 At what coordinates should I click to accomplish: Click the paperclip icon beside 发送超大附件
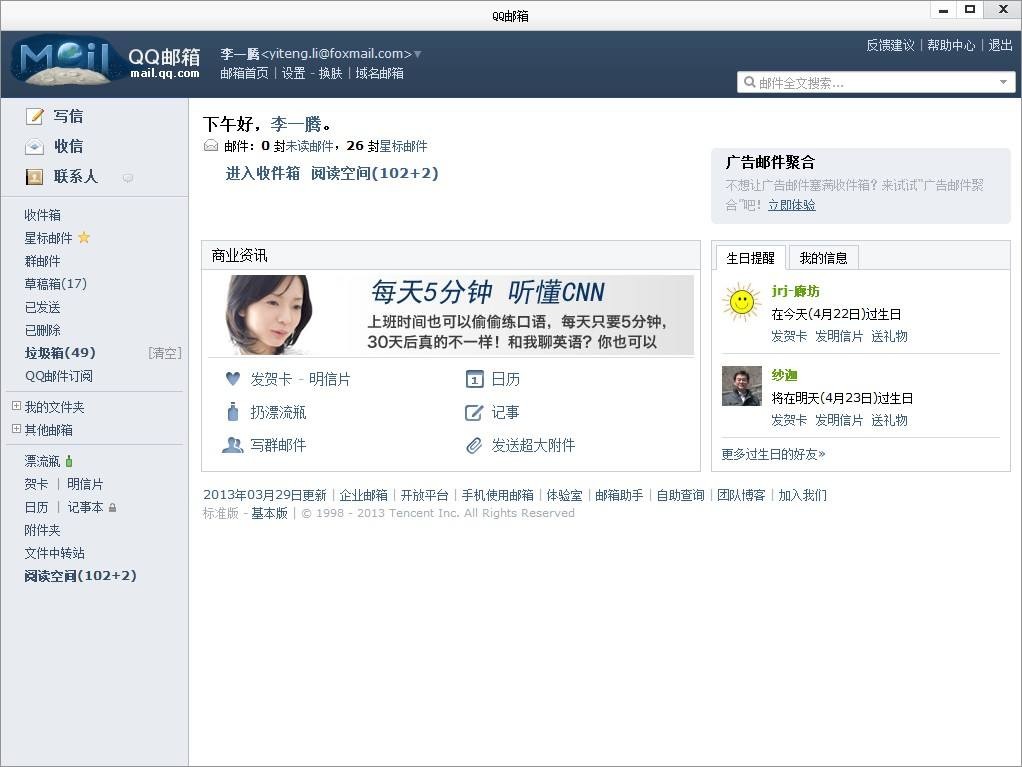[474, 445]
